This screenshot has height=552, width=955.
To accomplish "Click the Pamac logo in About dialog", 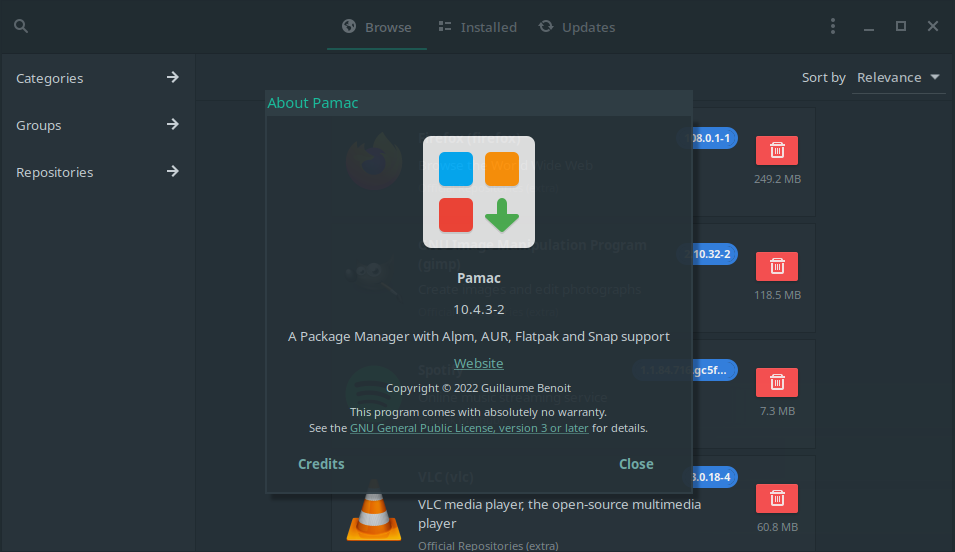I will tap(479, 192).
